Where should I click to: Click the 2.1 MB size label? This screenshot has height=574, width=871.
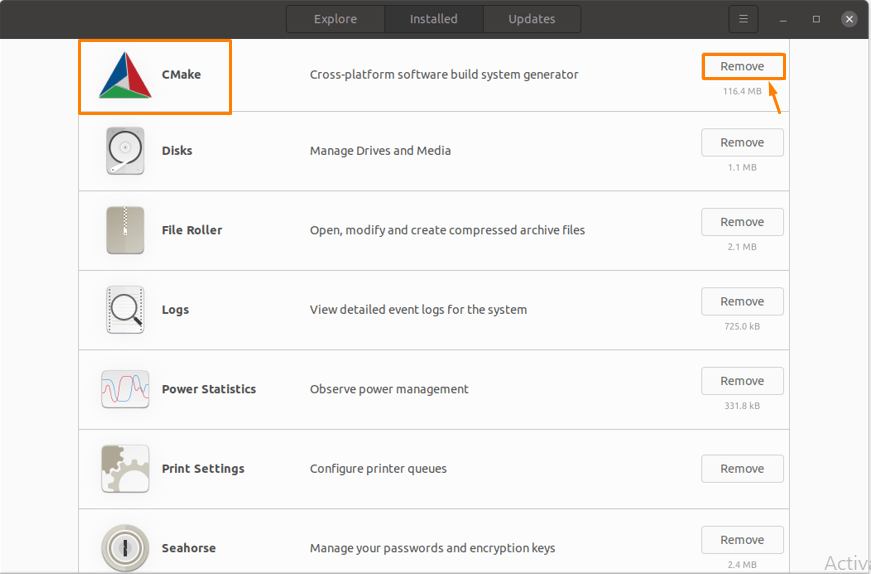[742, 247]
